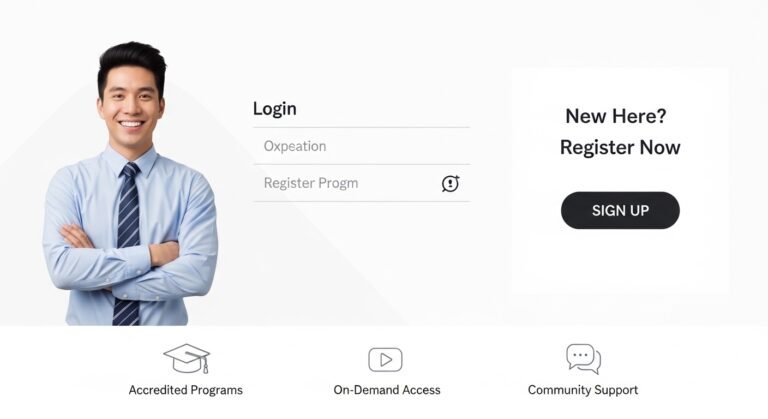Open the Accredited Programs label
The width and height of the screenshot is (768, 419).
coord(186,390)
